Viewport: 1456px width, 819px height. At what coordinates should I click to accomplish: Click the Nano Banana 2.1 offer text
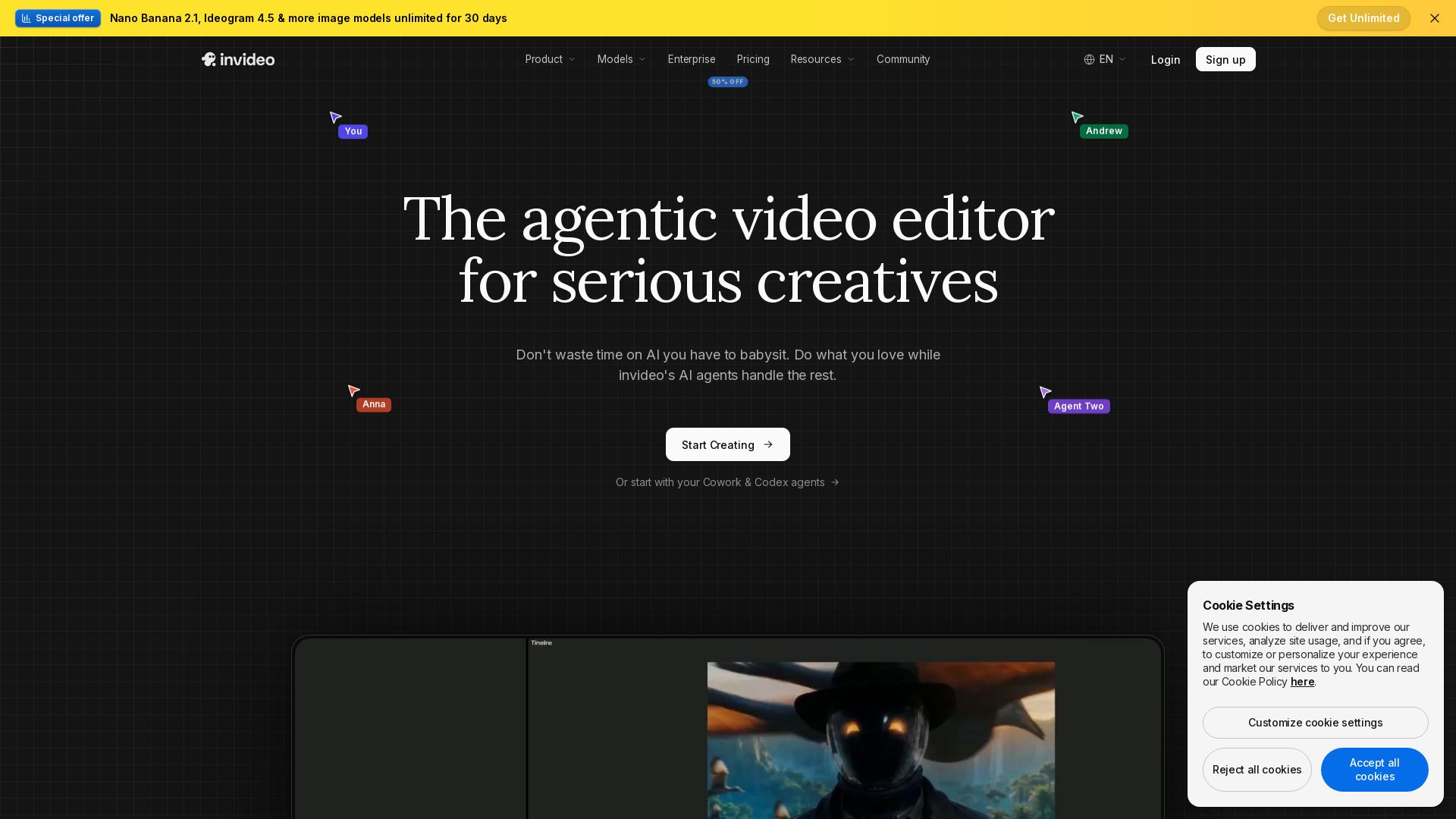click(309, 18)
